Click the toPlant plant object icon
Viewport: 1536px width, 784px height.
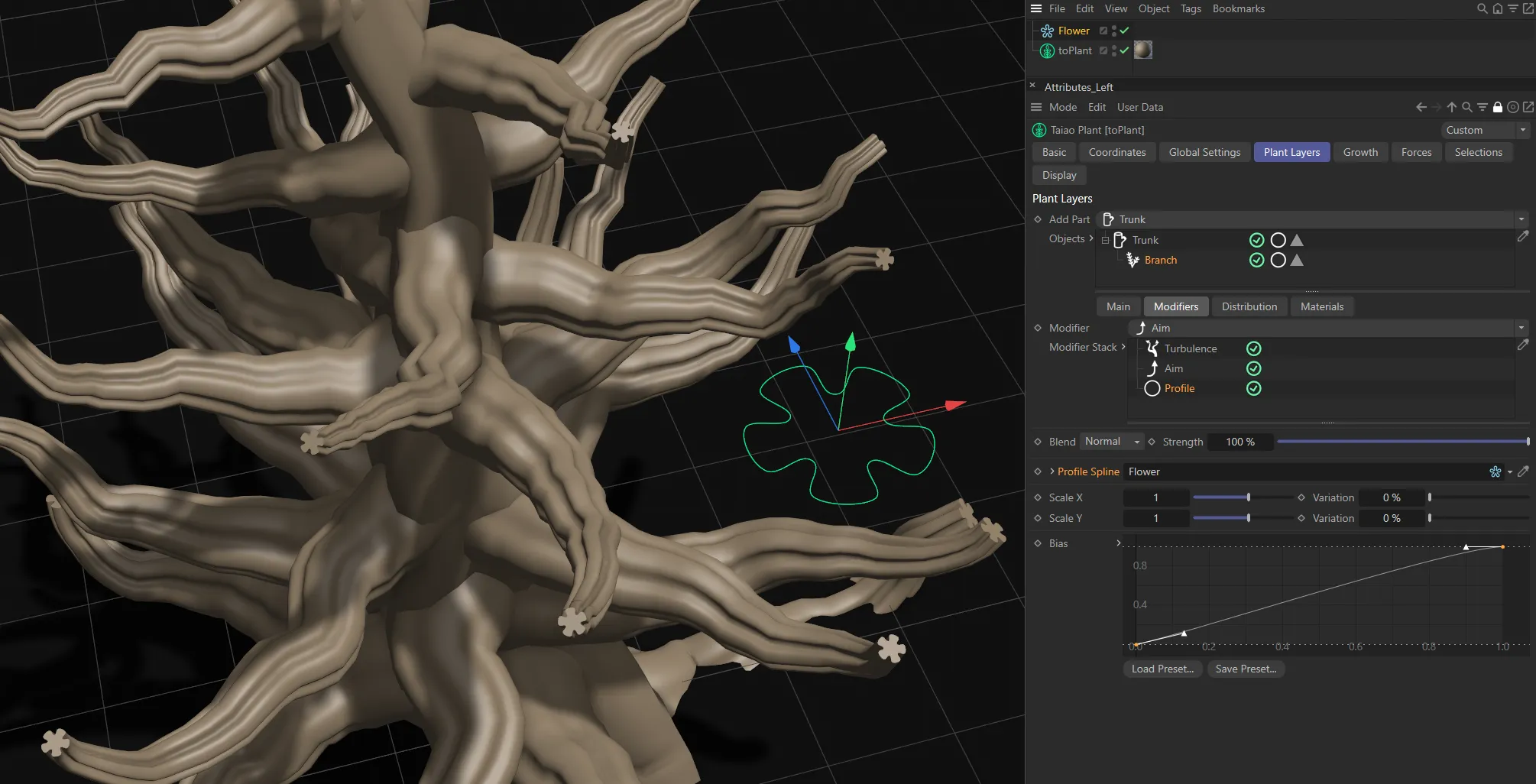point(1046,50)
